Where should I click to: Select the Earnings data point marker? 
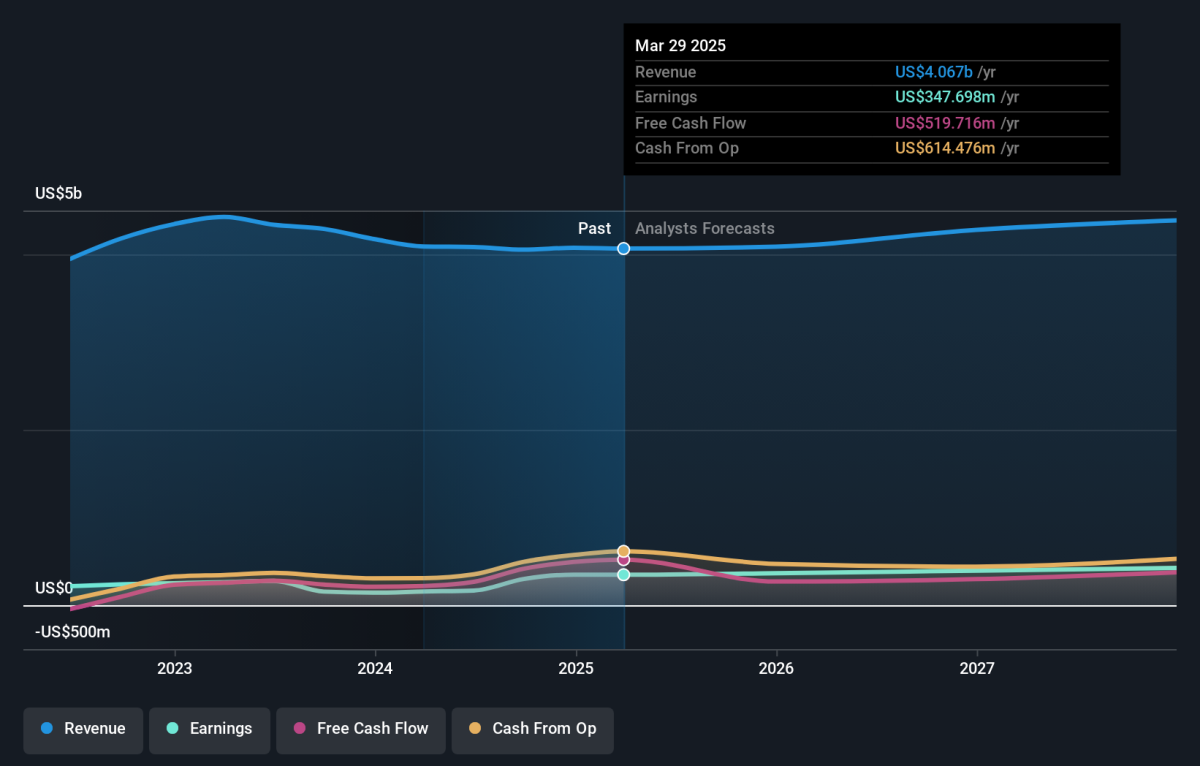(x=624, y=575)
